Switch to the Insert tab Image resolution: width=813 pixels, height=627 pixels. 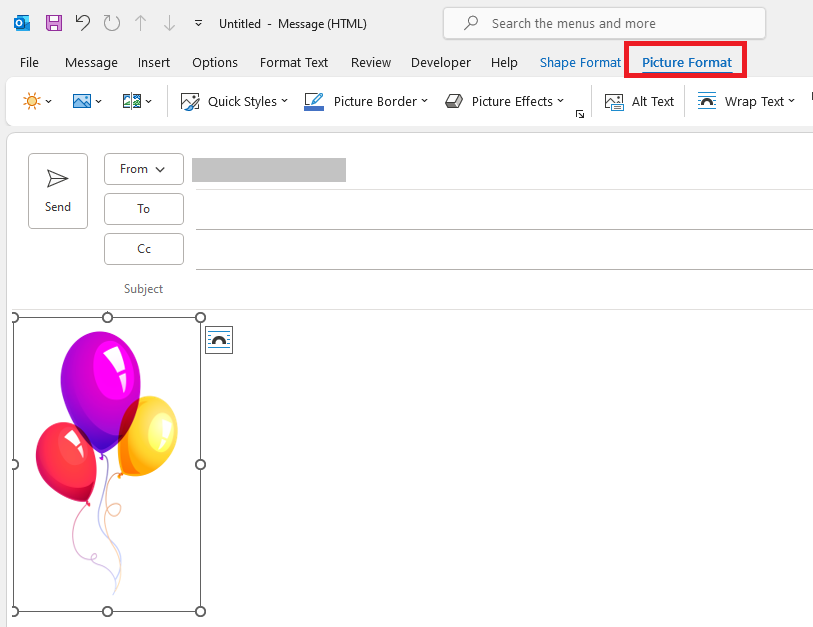tap(153, 63)
